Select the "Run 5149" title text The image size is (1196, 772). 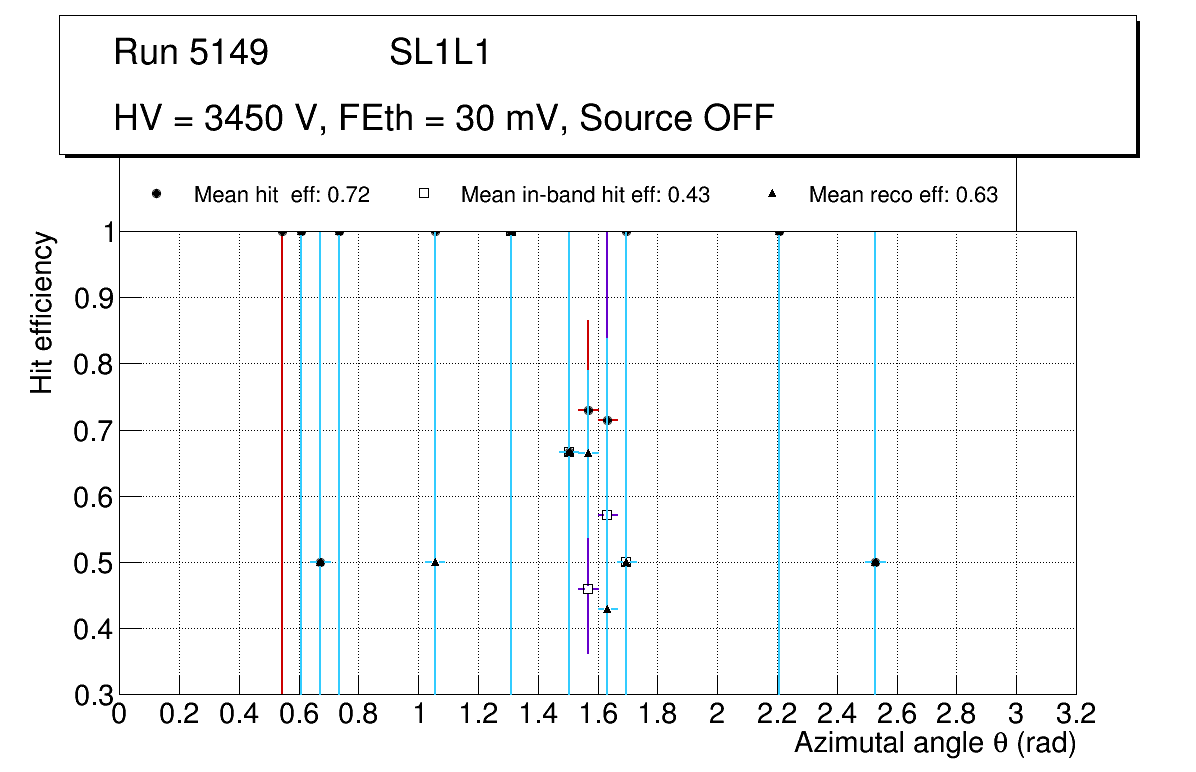click(191, 53)
